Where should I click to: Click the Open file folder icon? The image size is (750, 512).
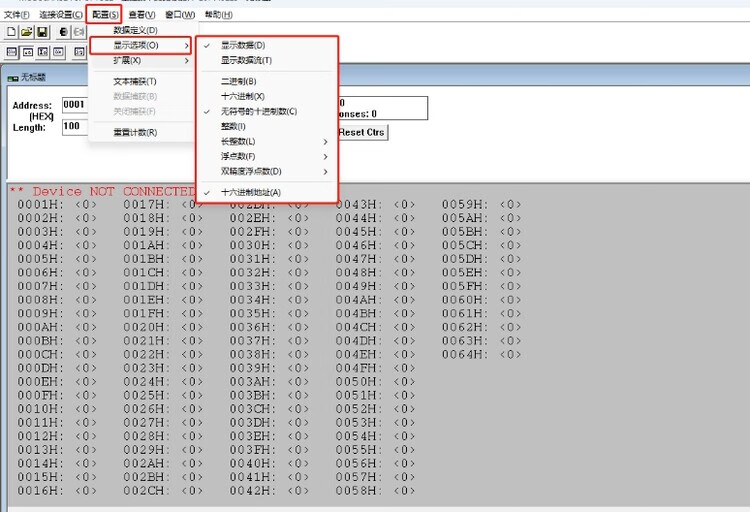pos(27,32)
